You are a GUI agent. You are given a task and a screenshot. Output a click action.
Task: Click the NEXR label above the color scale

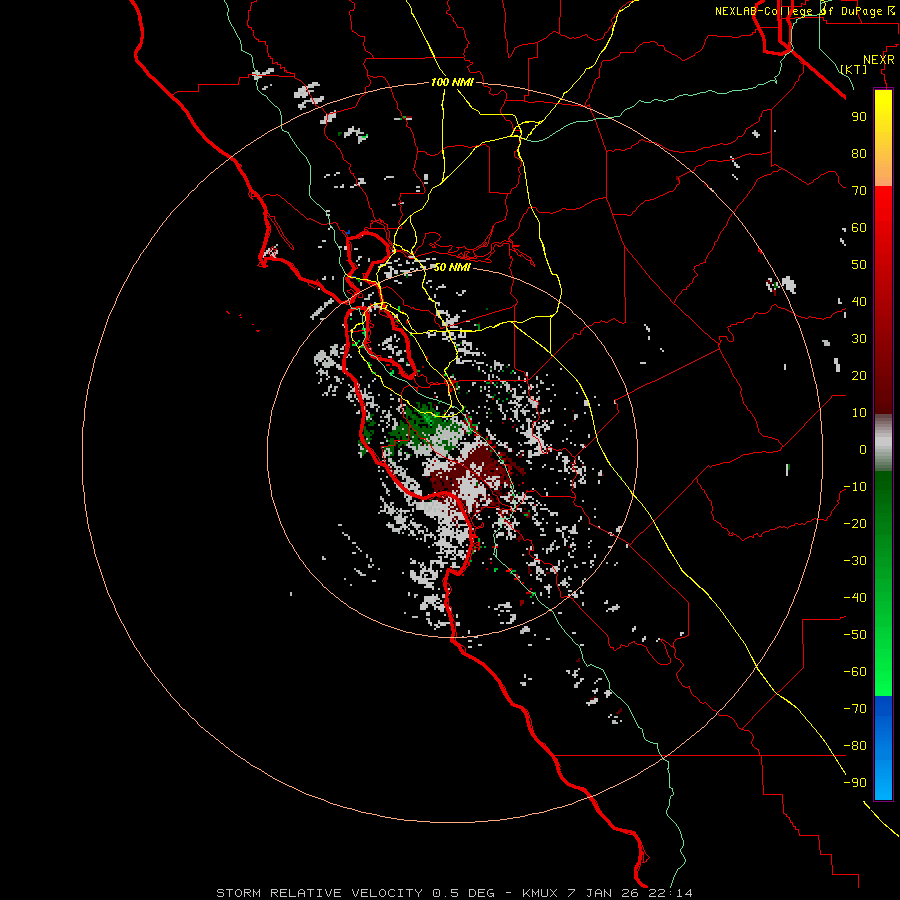coord(878,60)
